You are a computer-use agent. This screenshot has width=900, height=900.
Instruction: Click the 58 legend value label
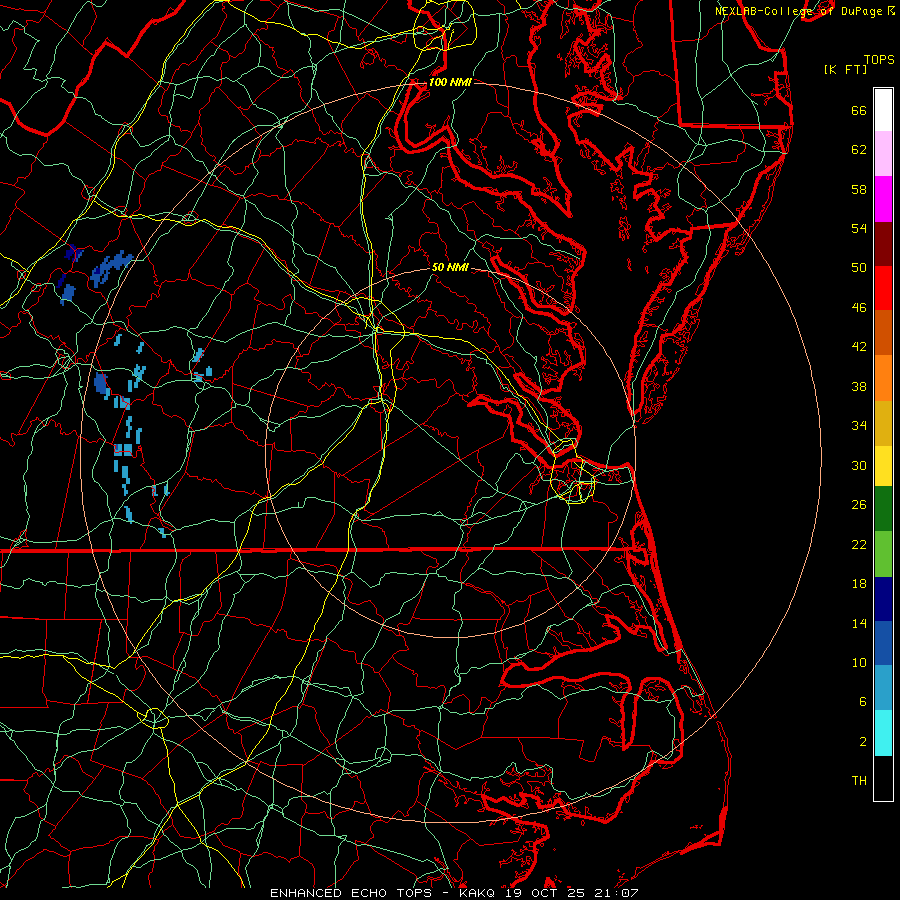(x=859, y=189)
